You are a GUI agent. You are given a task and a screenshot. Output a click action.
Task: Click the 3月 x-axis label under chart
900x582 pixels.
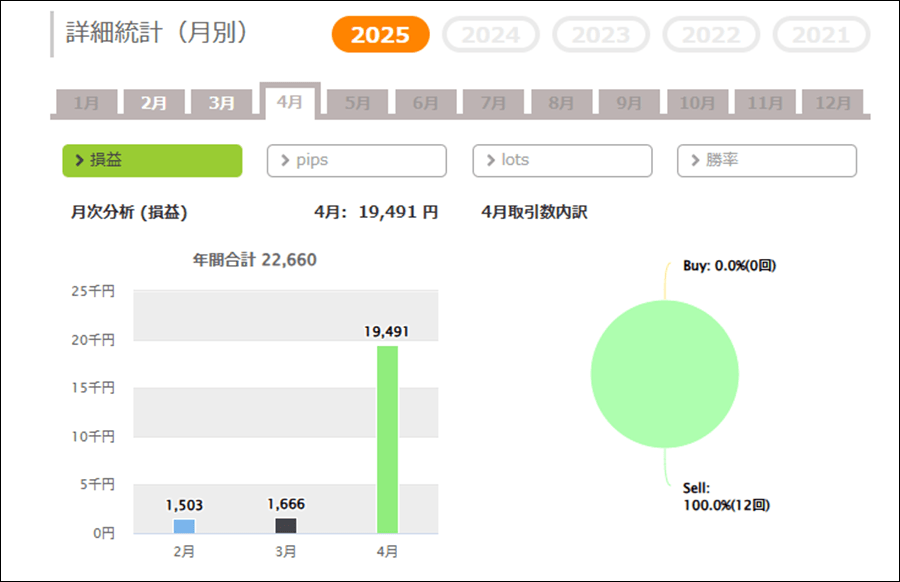click(286, 552)
